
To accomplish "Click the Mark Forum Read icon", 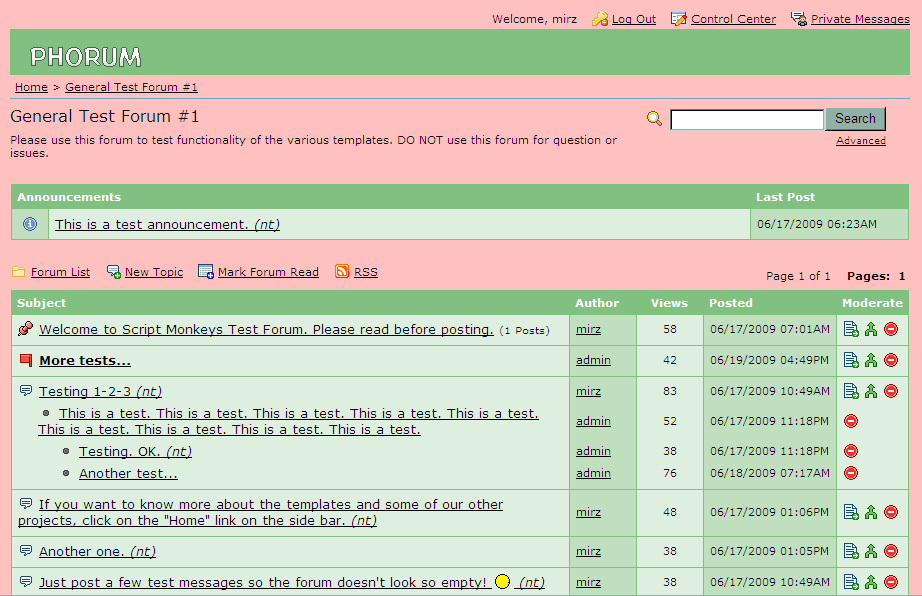I will click(x=206, y=272).
